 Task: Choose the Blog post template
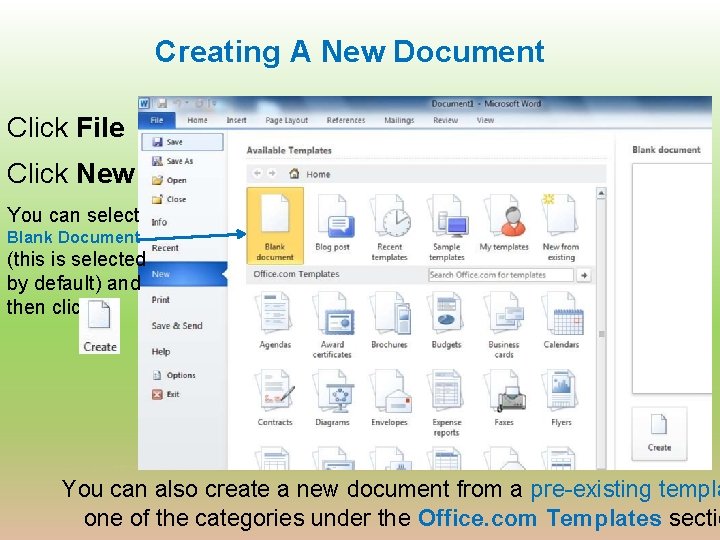[332, 224]
